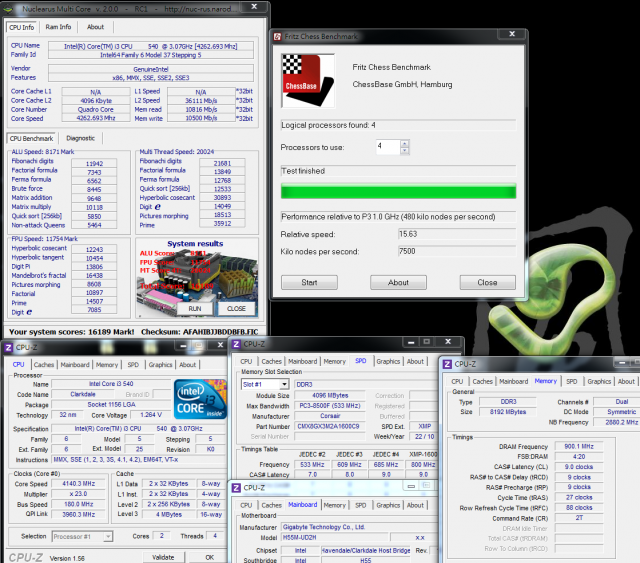This screenshot has width=640, height=563.
Task: Select the CPU Info tab in Nuclearus
Action: (x=22, y=27)
